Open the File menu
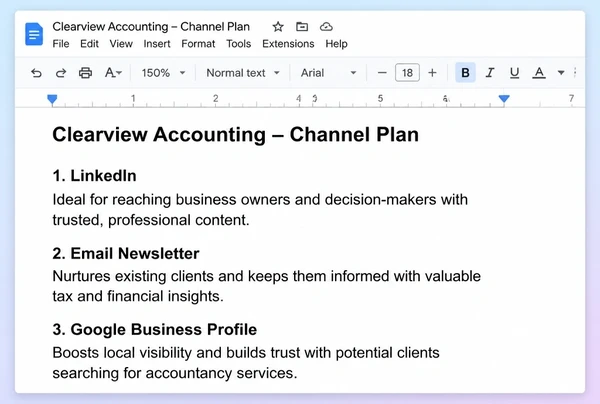Image resolution: width=600 pixels, height=404 pixels. (x=61, y=44)
